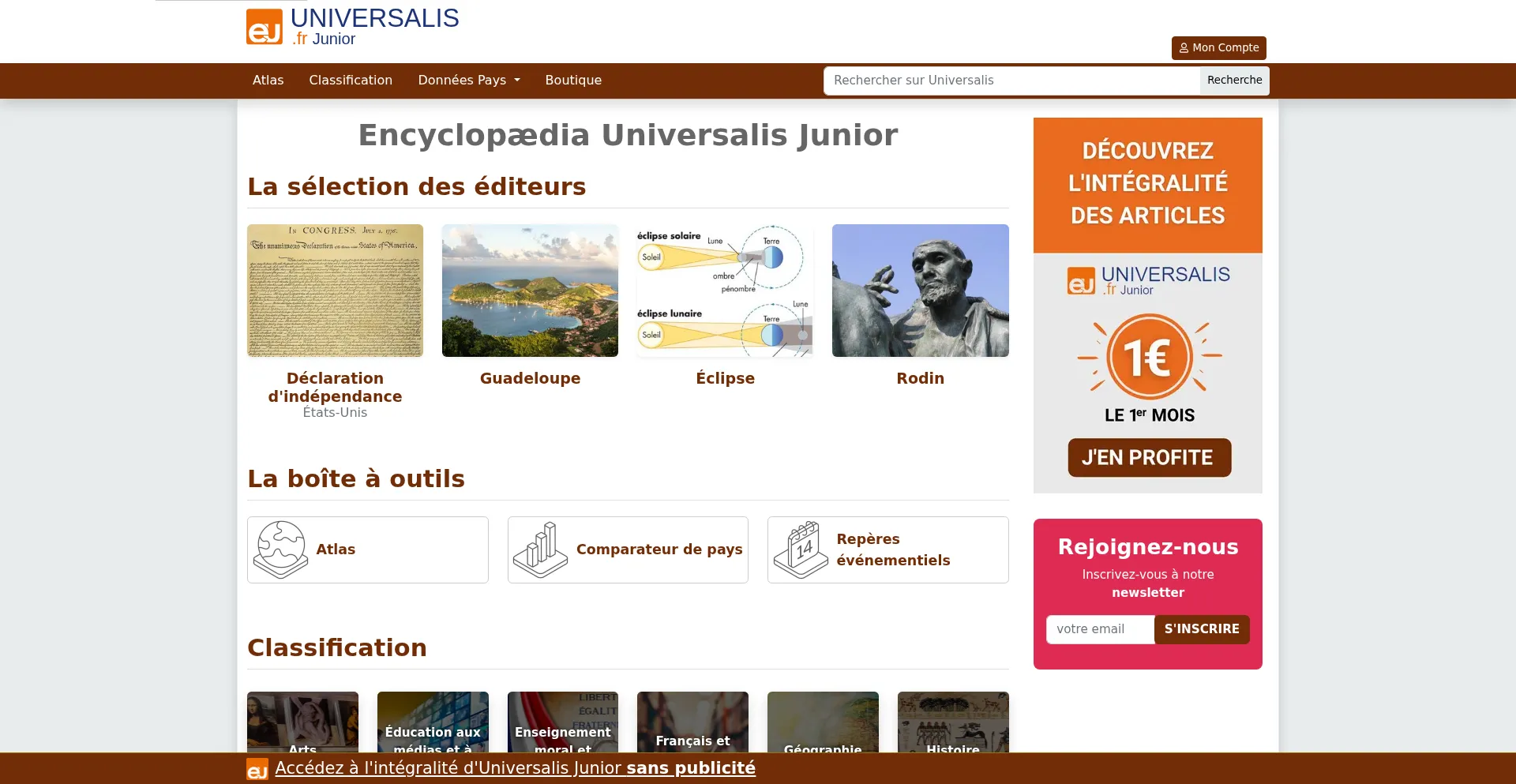Click the Universalis Junior orange logo icon
1516x784 pixels.
click(264, 27)
